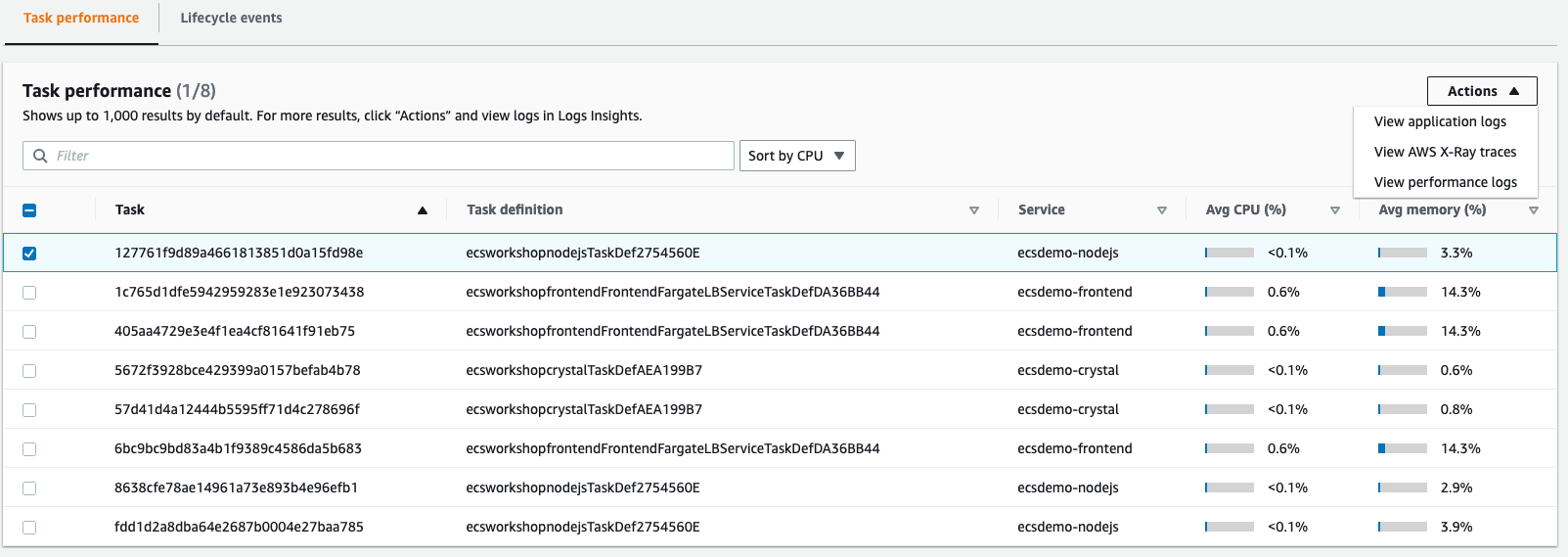Image resolution: width=1568 pixels, height=557 pixels.
Task: Click 0.6% CPU value for 405aa4729e3e
Action: (x=1283, y=331)
